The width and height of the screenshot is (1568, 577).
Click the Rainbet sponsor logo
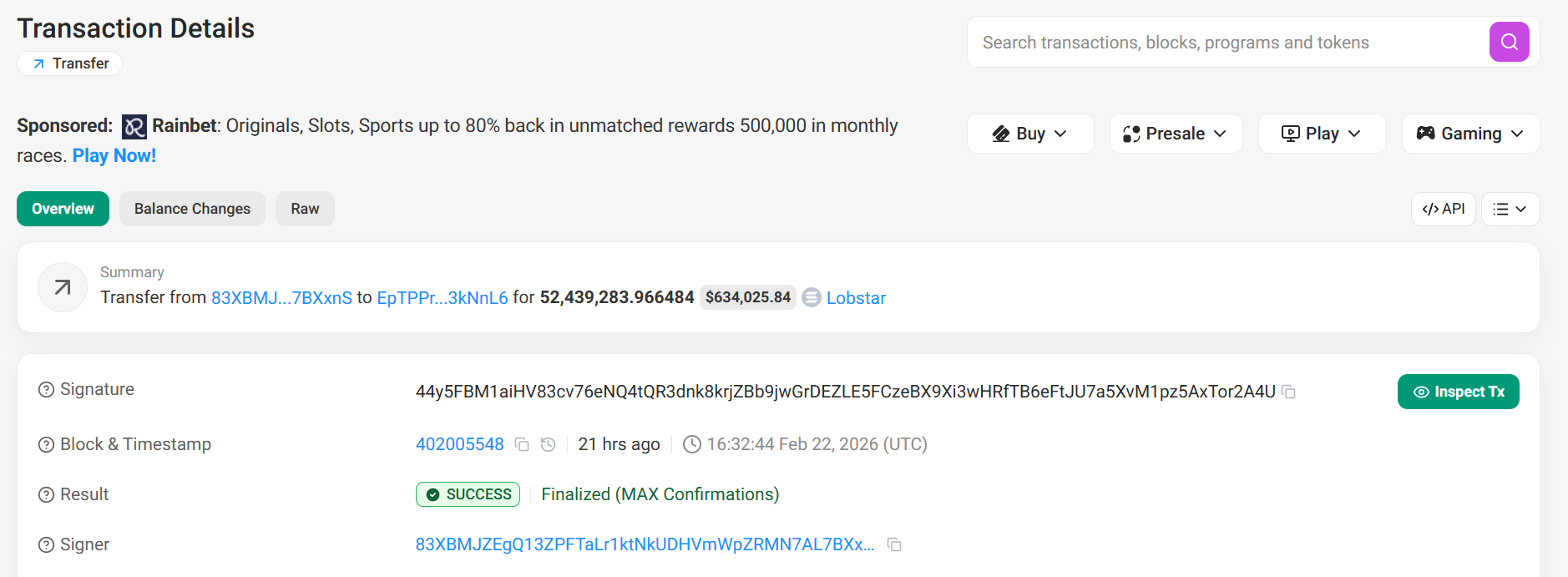[x=134, y=127]
